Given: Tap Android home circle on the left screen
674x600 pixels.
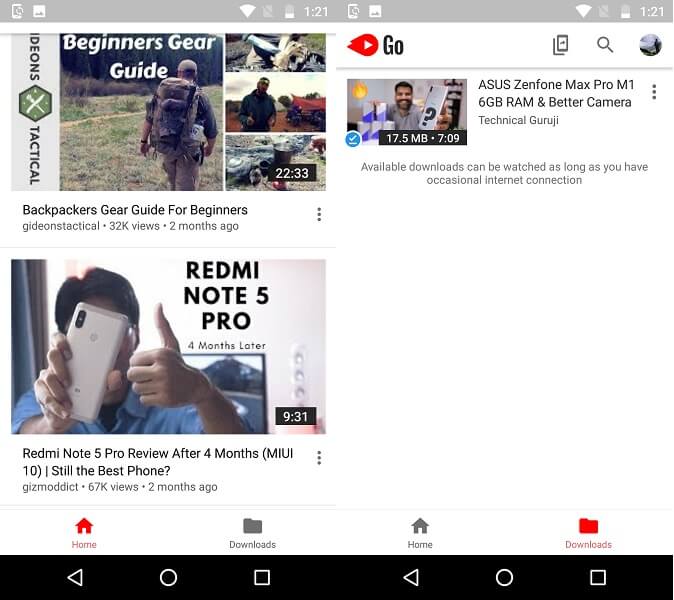Looking at the screenshot, I should [x=168, y=577].
